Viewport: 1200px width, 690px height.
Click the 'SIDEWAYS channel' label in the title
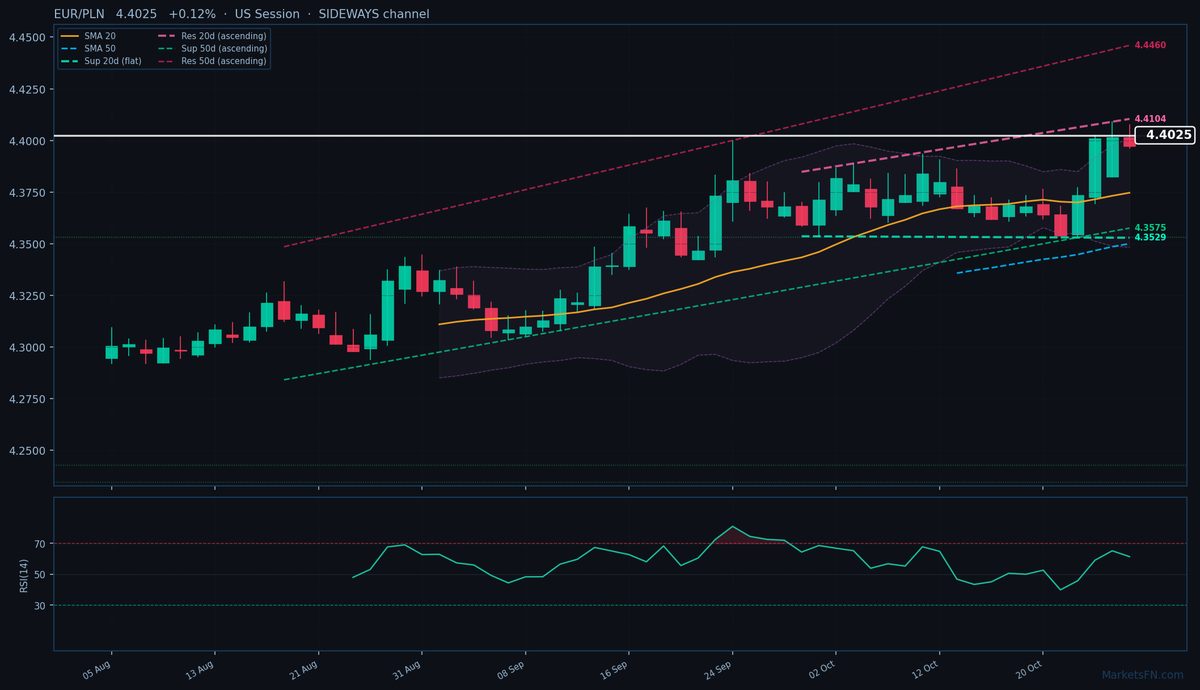(x=374, y=14)
